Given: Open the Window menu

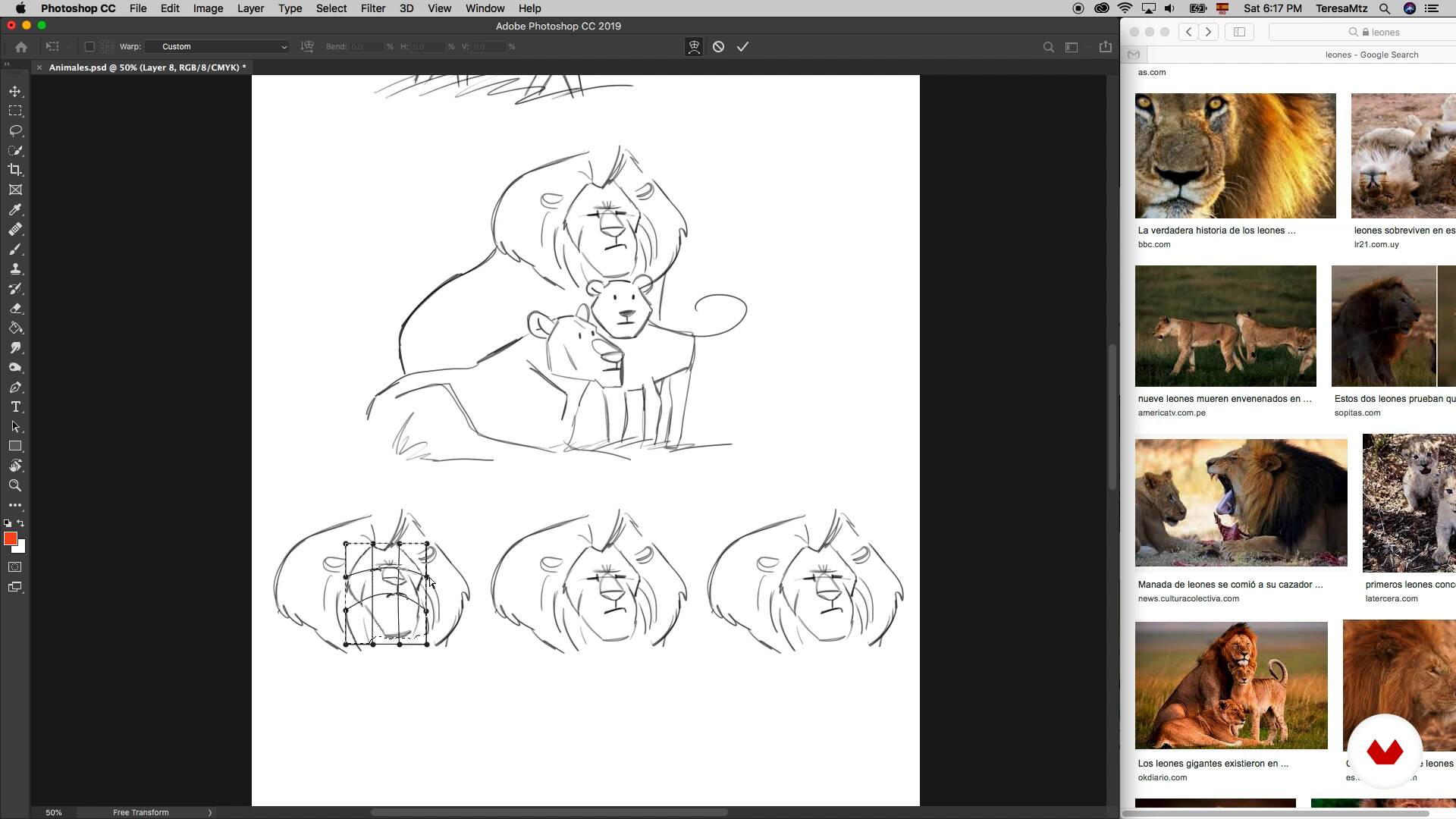Looking at the screenshot, I should tap(485, 8).
